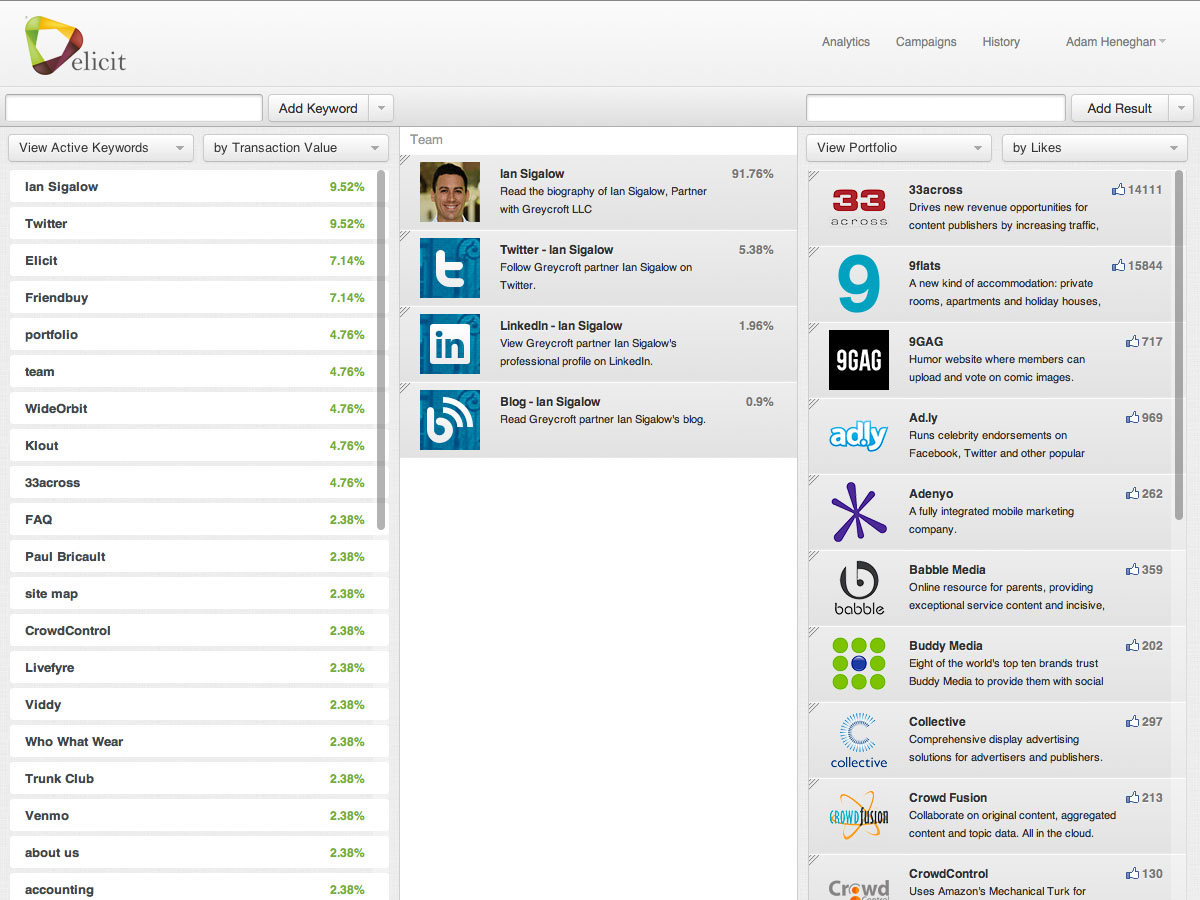Click the 33across logo thumbnail
1200x900 pixels.
859,208
